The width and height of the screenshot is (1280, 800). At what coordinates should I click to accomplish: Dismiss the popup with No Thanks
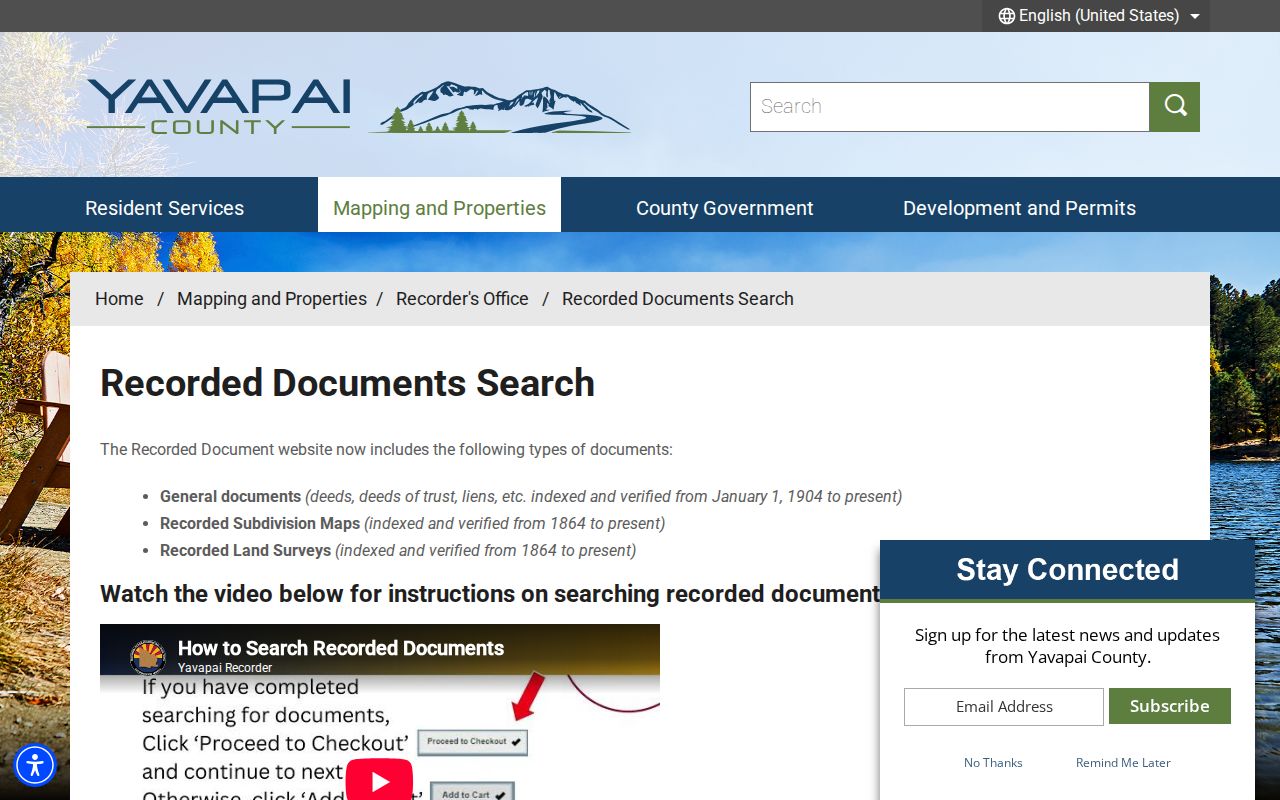(x=993, y=762)
